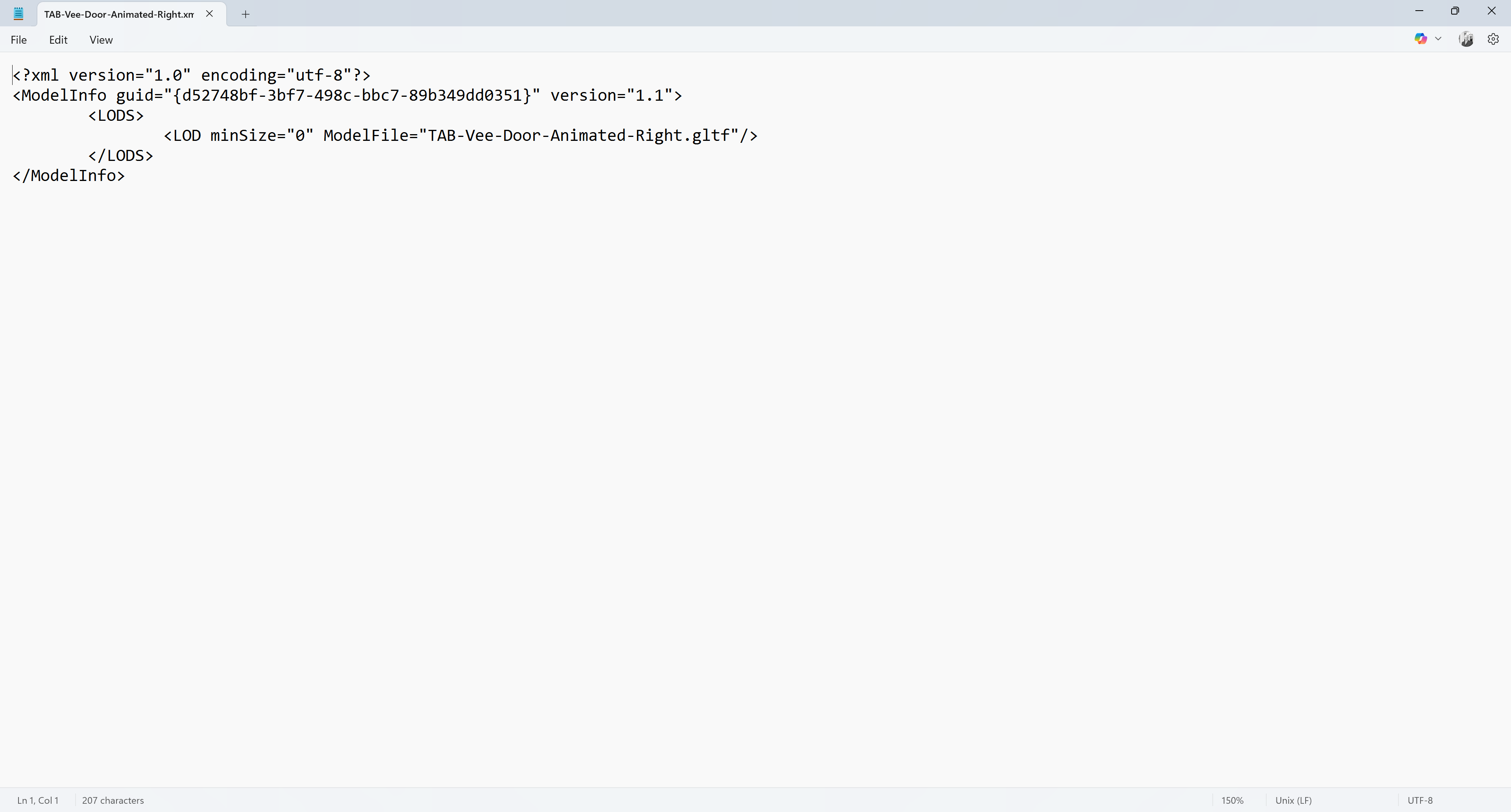This screenshot has height=812, width=1511.
Task: Click the 207 characters count in status bar
Action: pos(113,800)
